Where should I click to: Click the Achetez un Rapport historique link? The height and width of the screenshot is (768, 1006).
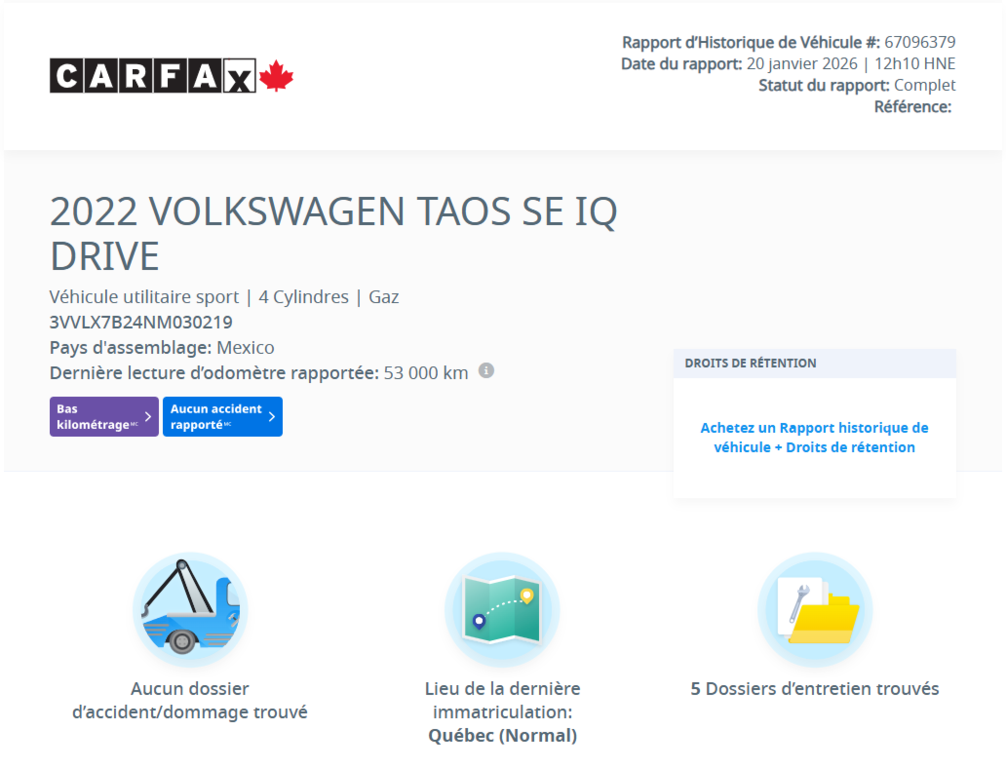pyautogui.click(x=814, y=428)
